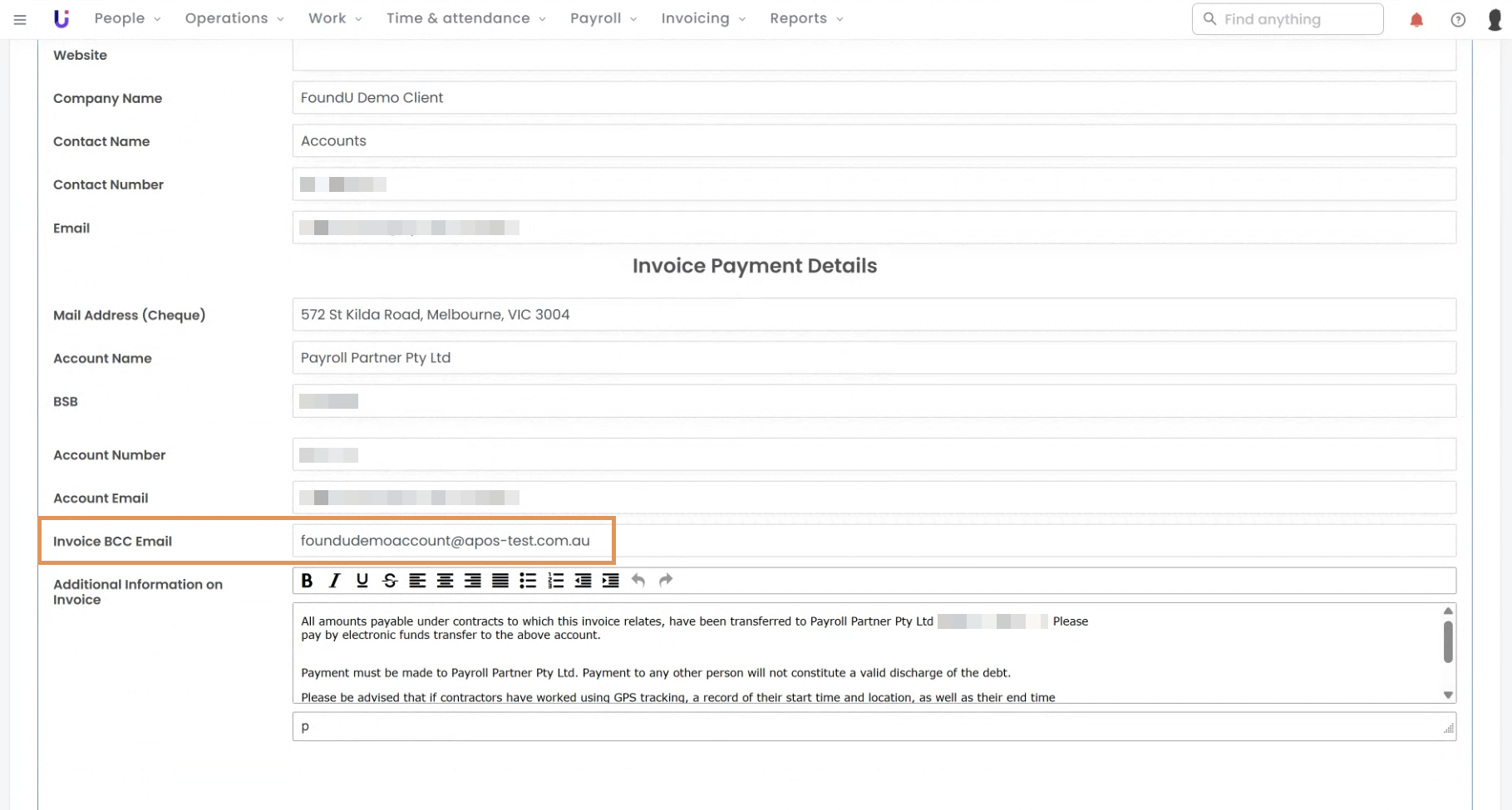Viewport: 1512px width, 810px height.
Task: Toggle bold formatting in invoice editor
Action: (x=307, y=581)
